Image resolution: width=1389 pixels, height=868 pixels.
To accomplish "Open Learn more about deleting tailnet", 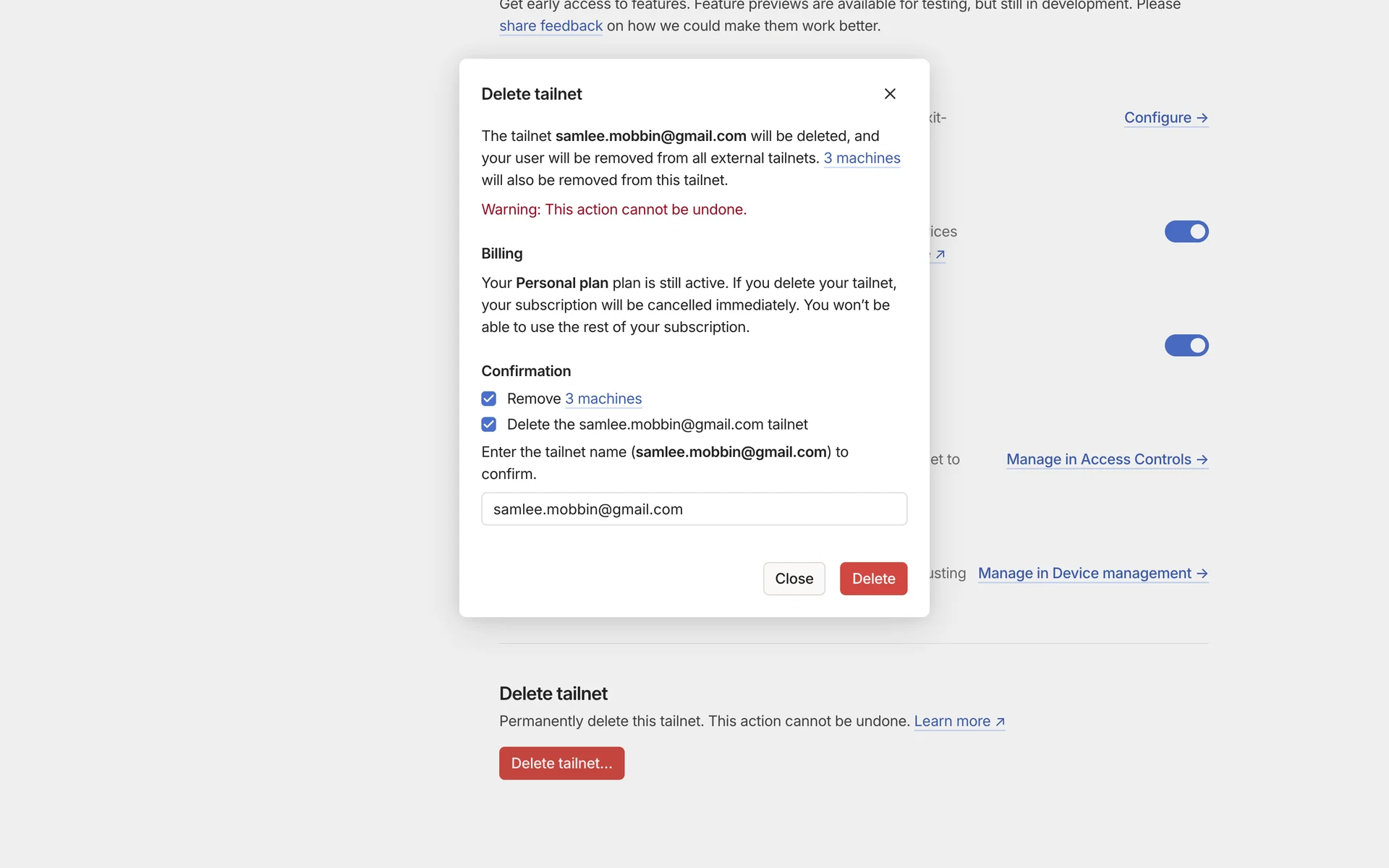I will pyautogui.click(x=951, y=721).
